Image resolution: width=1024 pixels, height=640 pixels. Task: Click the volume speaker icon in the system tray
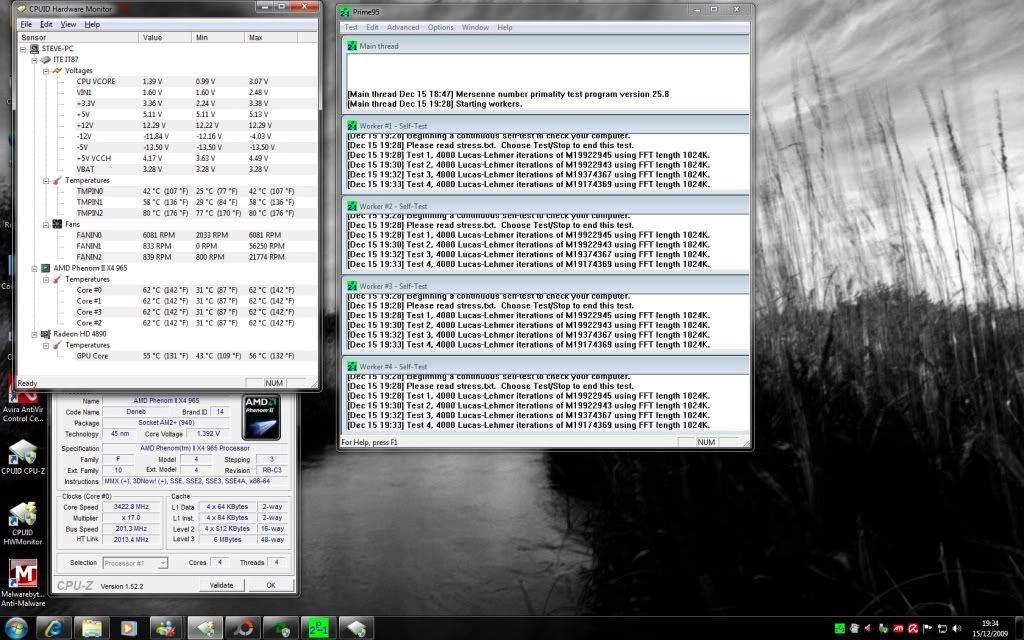pyautogui.click(x=957, y=628)
